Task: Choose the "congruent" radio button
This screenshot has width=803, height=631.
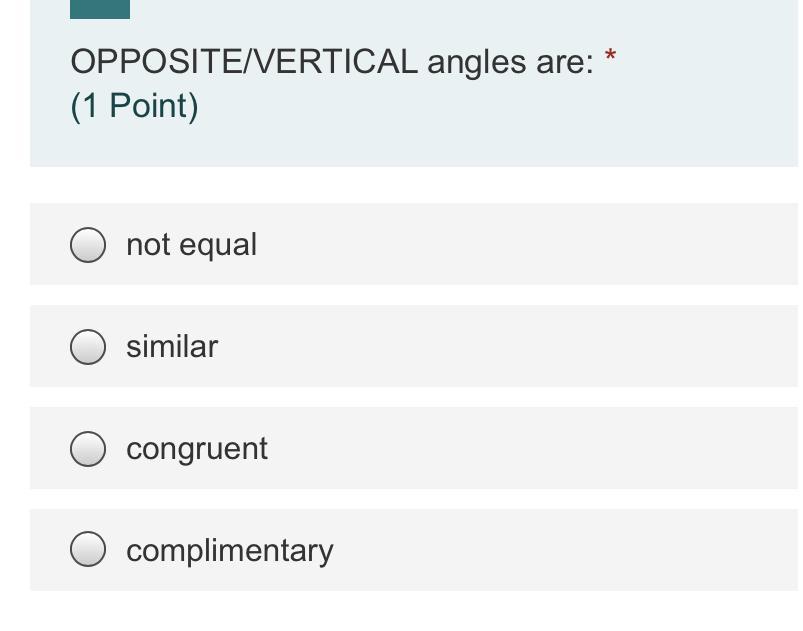Action: click(88, 449)
